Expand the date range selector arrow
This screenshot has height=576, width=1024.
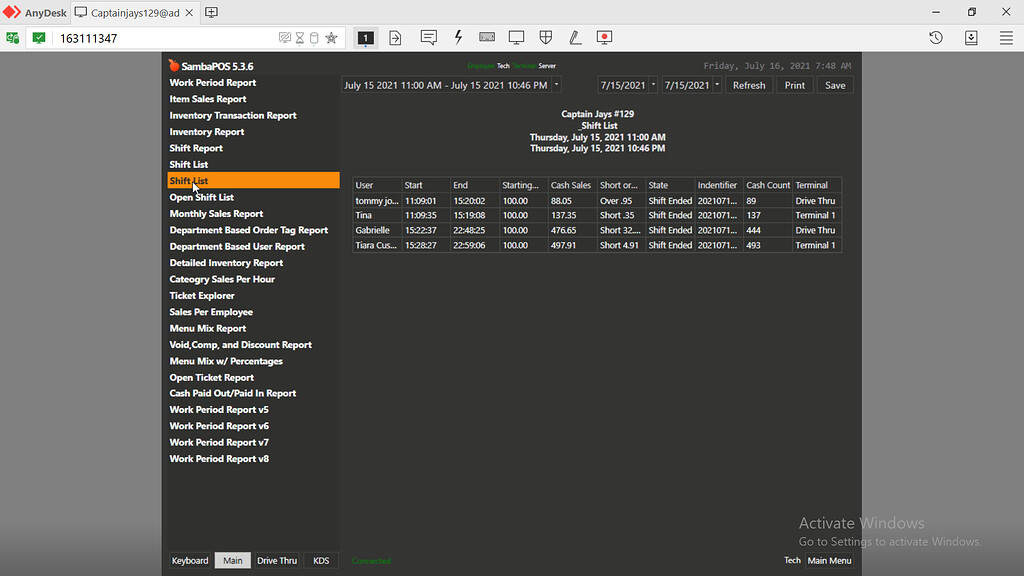tap(557, 85)
